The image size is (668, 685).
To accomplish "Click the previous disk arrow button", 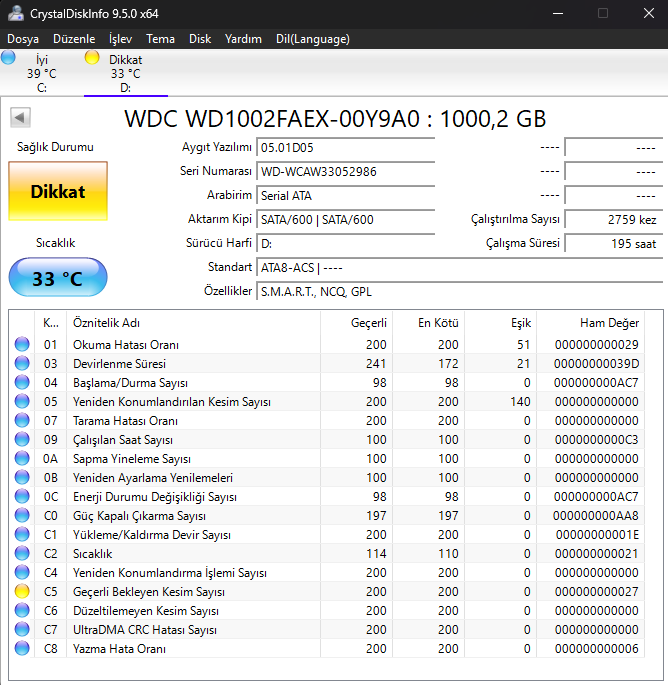I will click(20, 118).
